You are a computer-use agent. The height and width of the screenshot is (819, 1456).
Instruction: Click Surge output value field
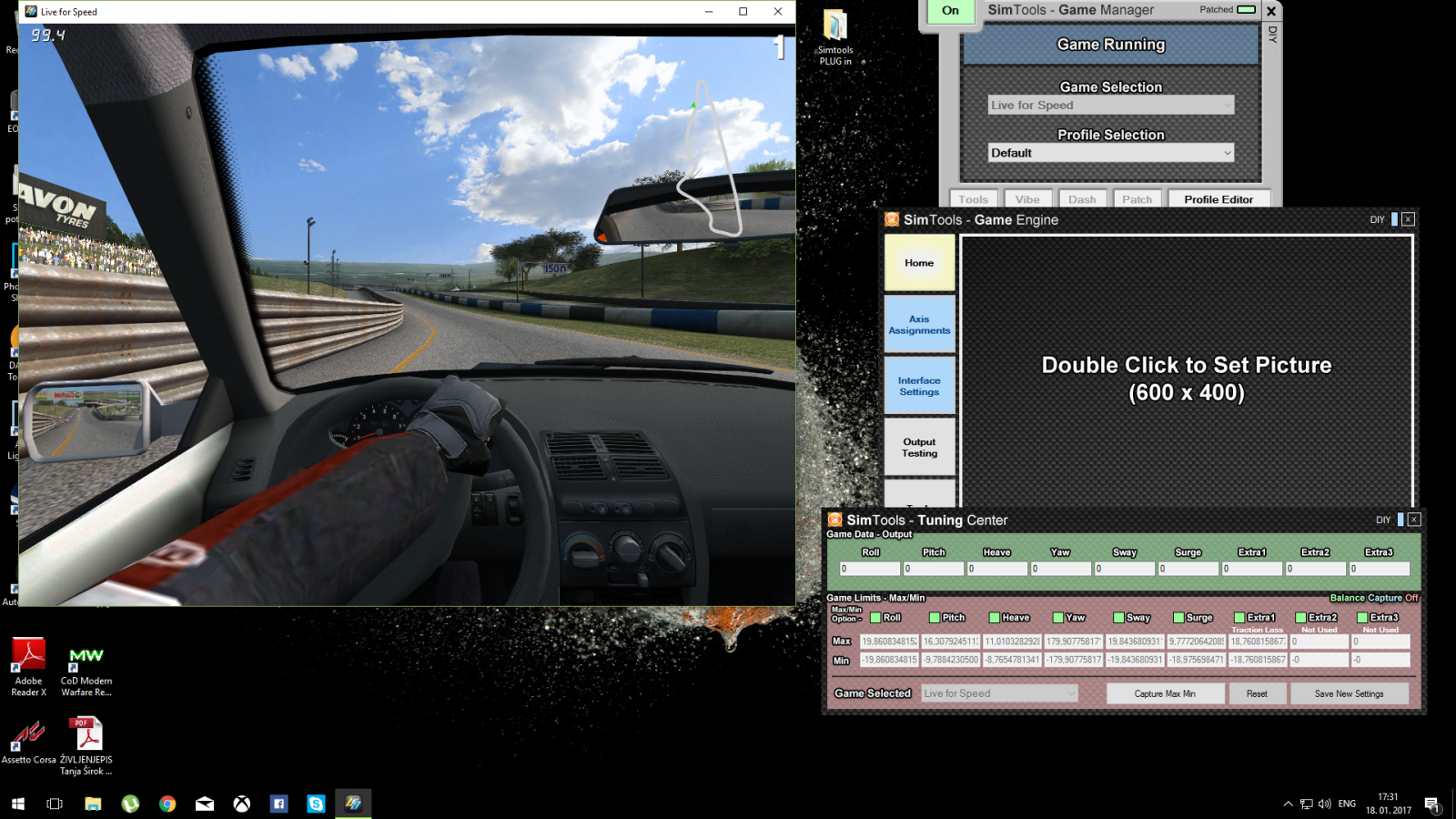click(1188, 569)
